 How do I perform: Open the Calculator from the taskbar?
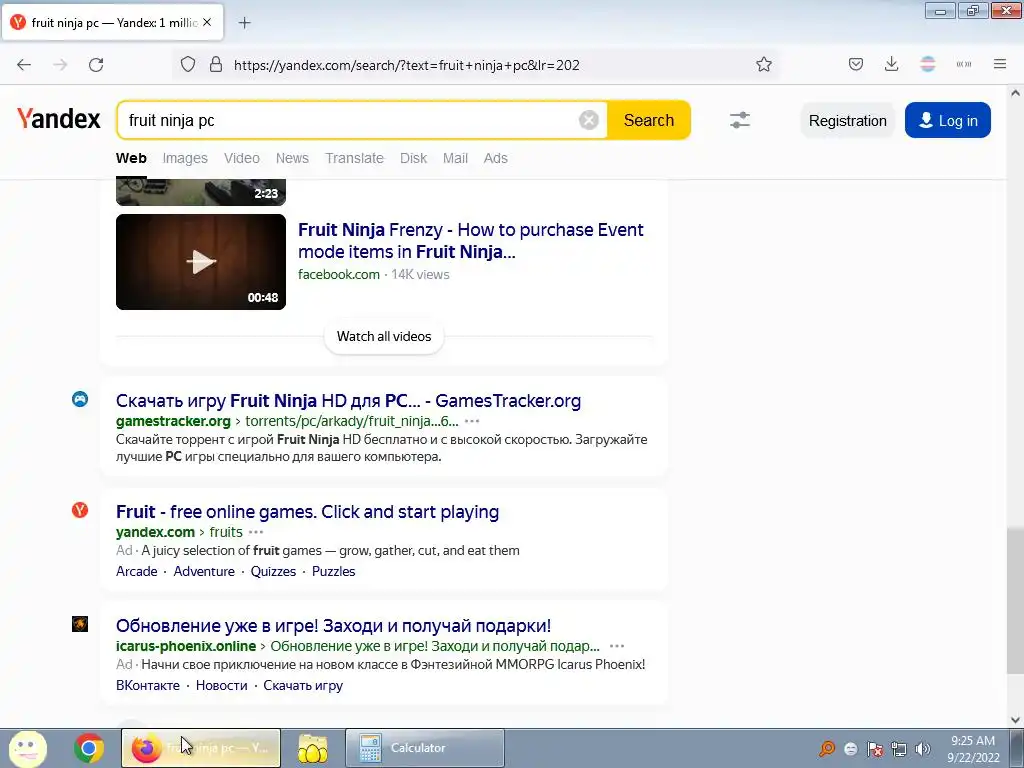(424, 748)
